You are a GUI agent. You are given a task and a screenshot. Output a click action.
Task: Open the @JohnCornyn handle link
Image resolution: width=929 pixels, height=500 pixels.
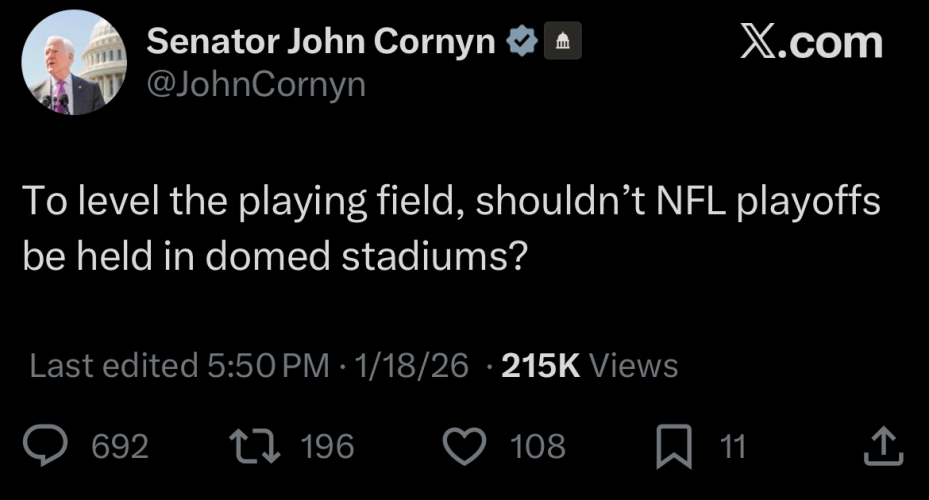[256, 85]
